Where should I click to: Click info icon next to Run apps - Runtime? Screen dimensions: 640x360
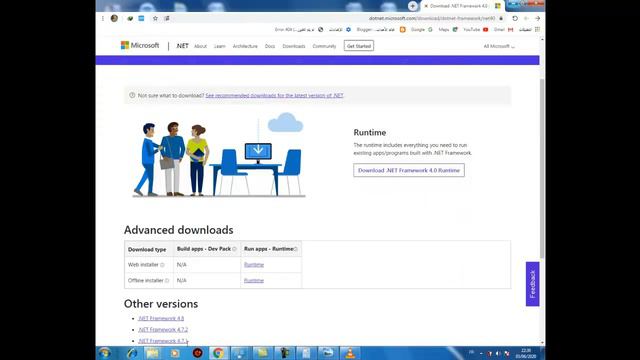(296, 249)
